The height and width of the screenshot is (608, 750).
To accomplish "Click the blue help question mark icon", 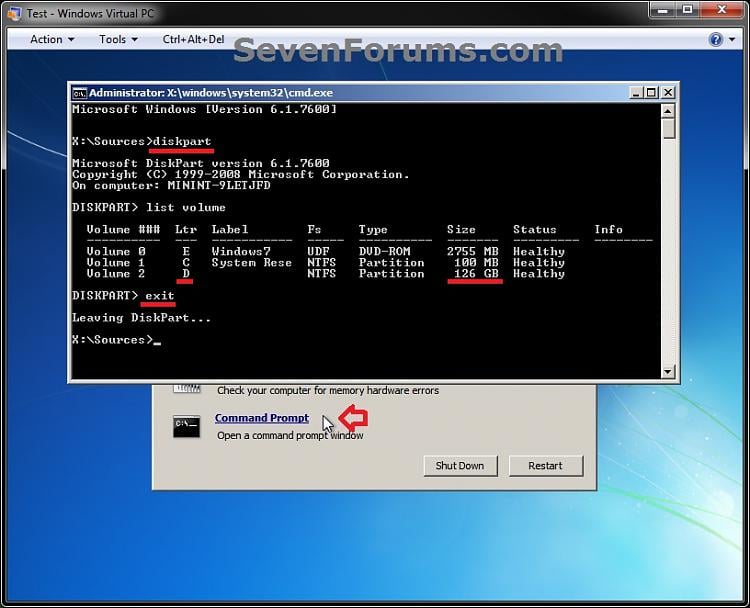I will point(716,39).
